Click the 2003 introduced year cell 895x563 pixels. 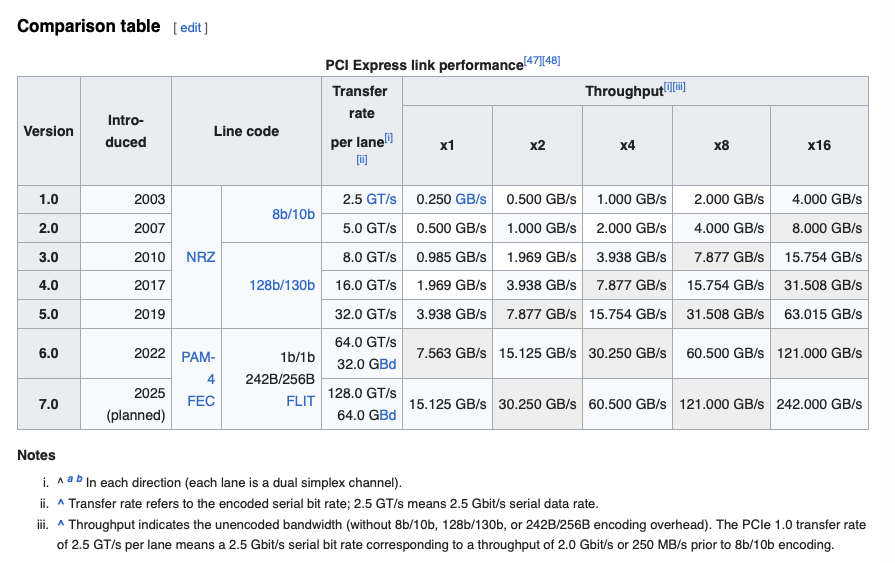pos(126,199)
